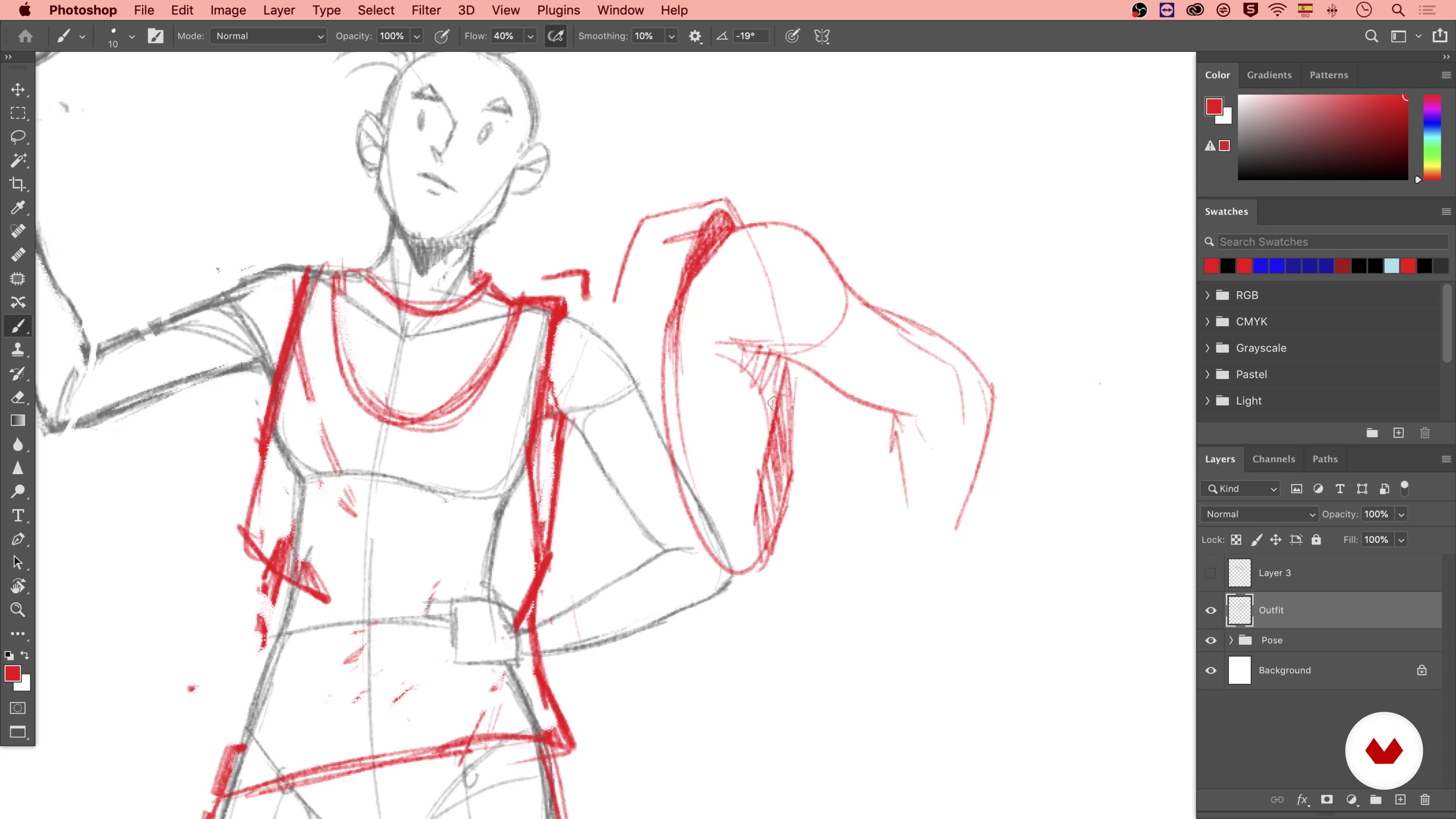The image size is (1456, 819).
Task: Select the Background layer thumbnail
Action: click(1239, 670)
